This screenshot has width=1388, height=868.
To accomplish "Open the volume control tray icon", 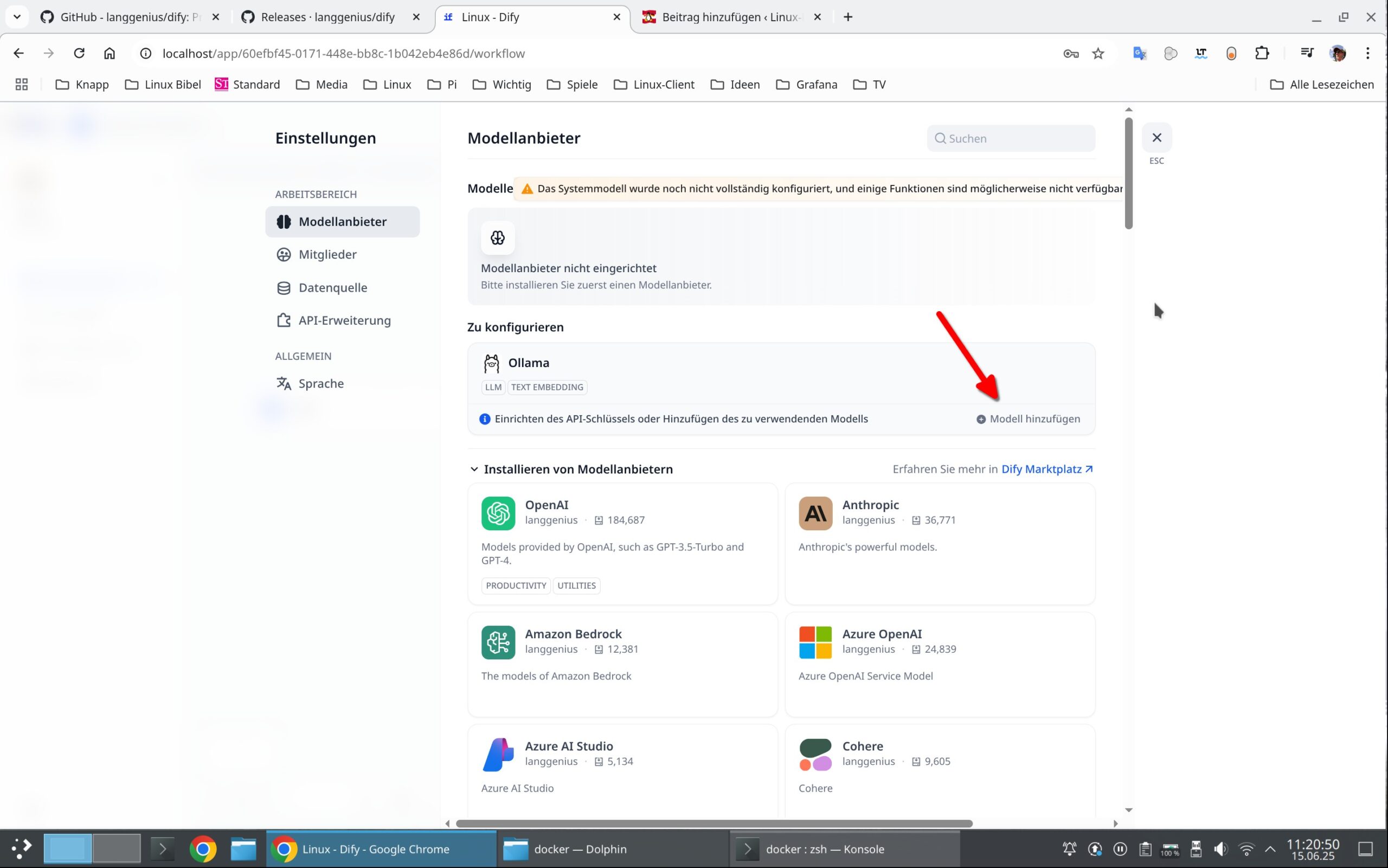I will pos(1220,848).
